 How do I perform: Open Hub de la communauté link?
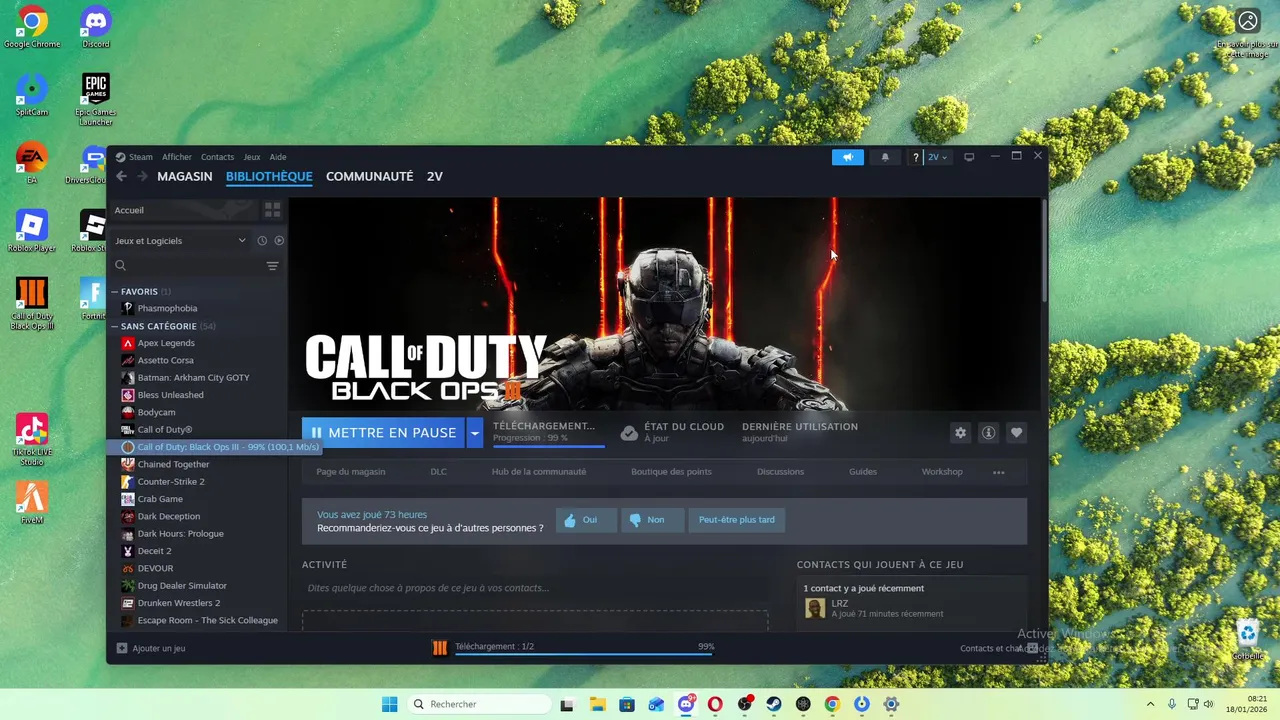(539, 472)
